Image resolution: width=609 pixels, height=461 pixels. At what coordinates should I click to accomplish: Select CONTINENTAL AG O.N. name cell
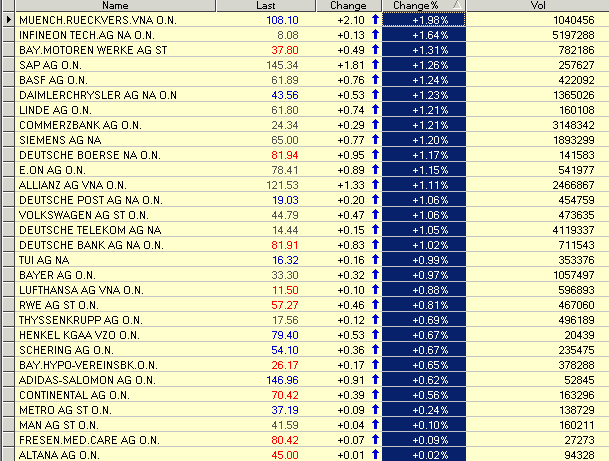tap(74, 395)
